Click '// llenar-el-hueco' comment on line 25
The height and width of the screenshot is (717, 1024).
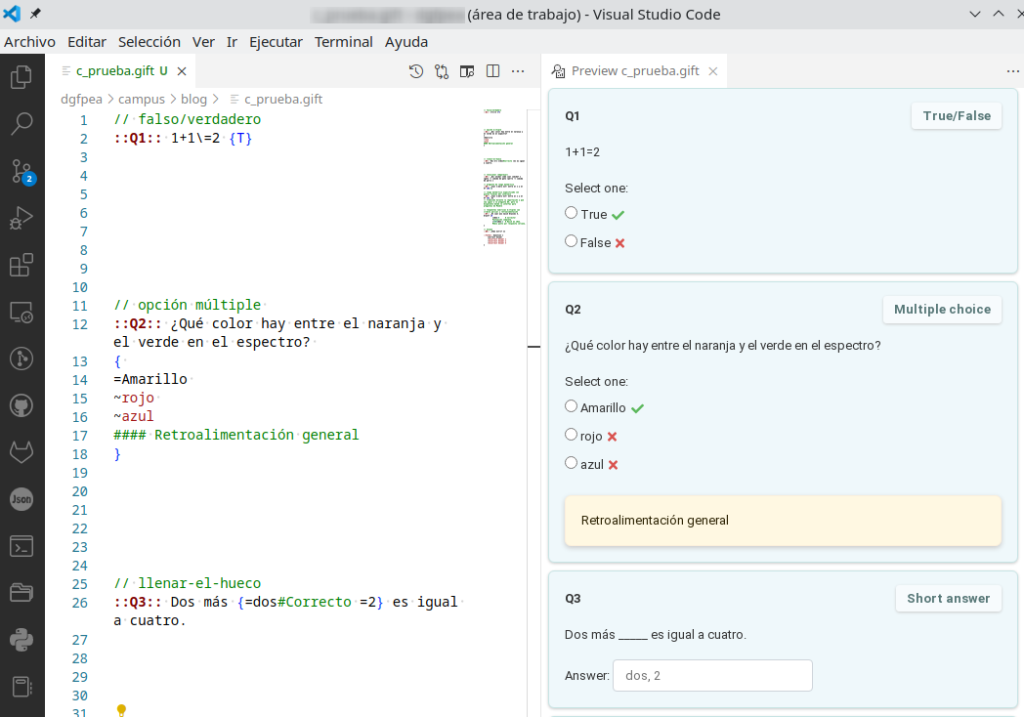(187, 583)
